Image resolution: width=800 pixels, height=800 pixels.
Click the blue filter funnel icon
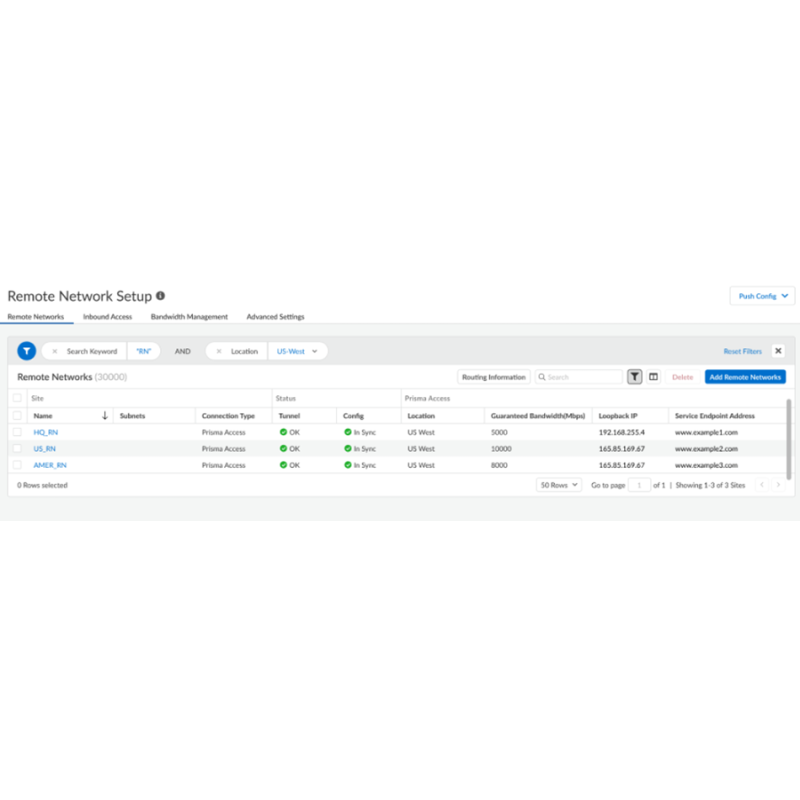(x=27, y=351)
